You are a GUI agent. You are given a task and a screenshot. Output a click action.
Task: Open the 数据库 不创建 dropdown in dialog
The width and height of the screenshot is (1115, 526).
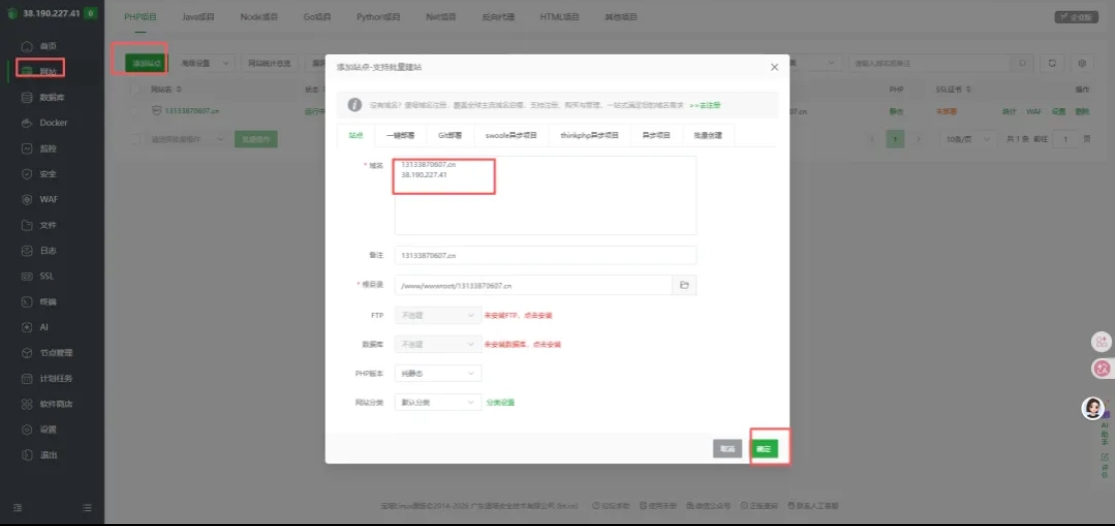pyautogui.click(x=438, y=344)
